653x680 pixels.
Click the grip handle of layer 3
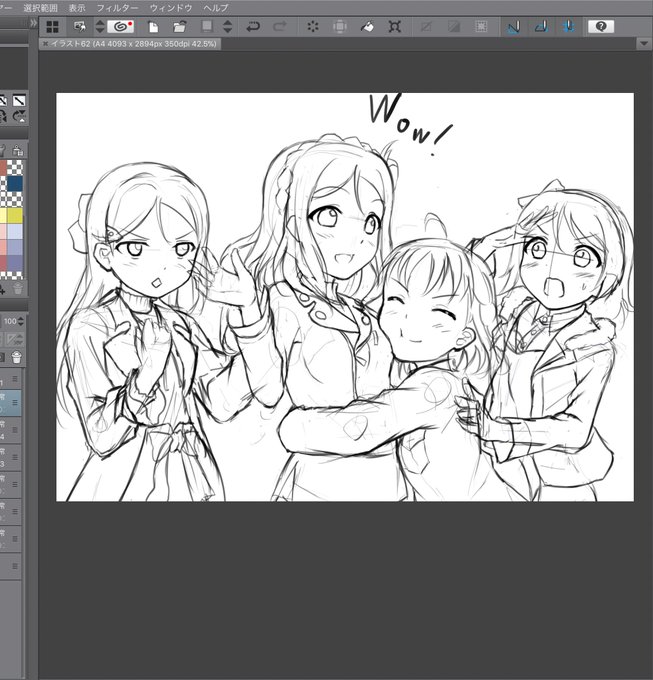pyautogui.click(x=15, y=457)
